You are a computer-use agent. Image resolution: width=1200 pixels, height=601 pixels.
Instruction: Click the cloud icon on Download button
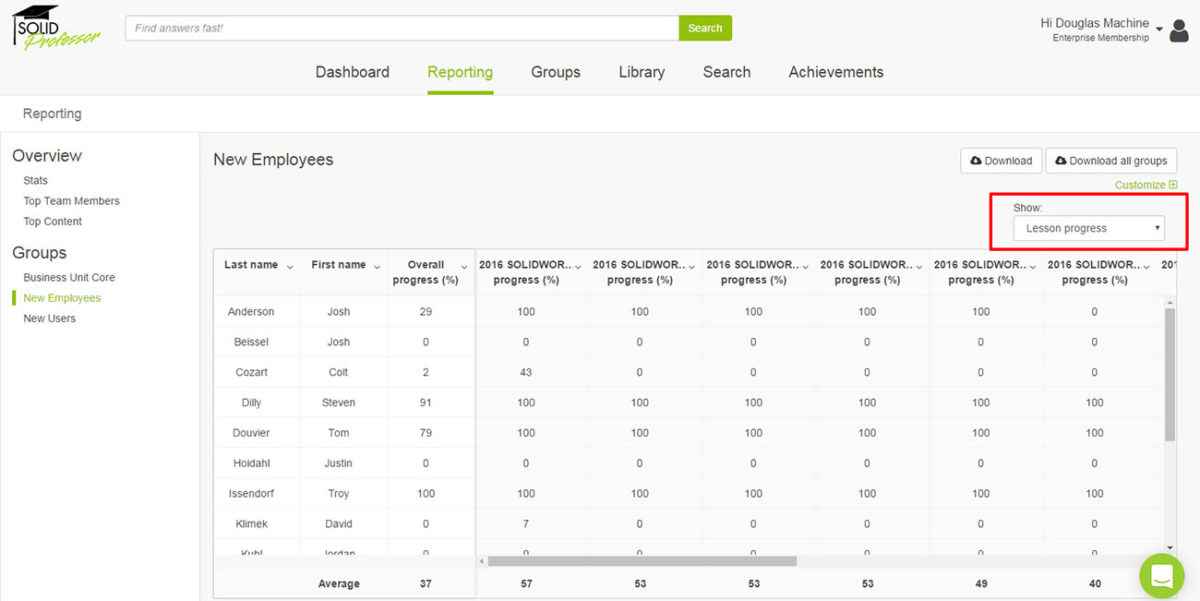(x=975, y=160)
